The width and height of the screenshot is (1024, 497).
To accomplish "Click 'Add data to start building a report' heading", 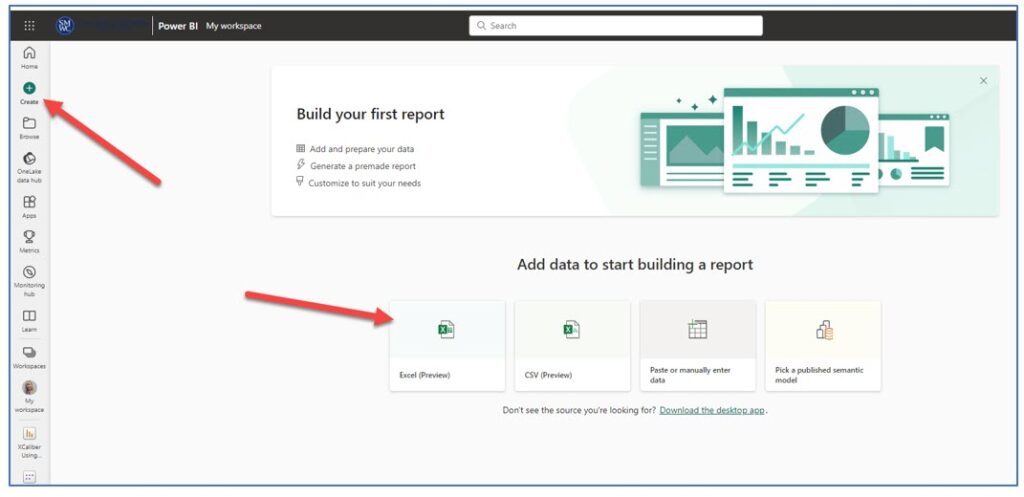I will [635, 265].
